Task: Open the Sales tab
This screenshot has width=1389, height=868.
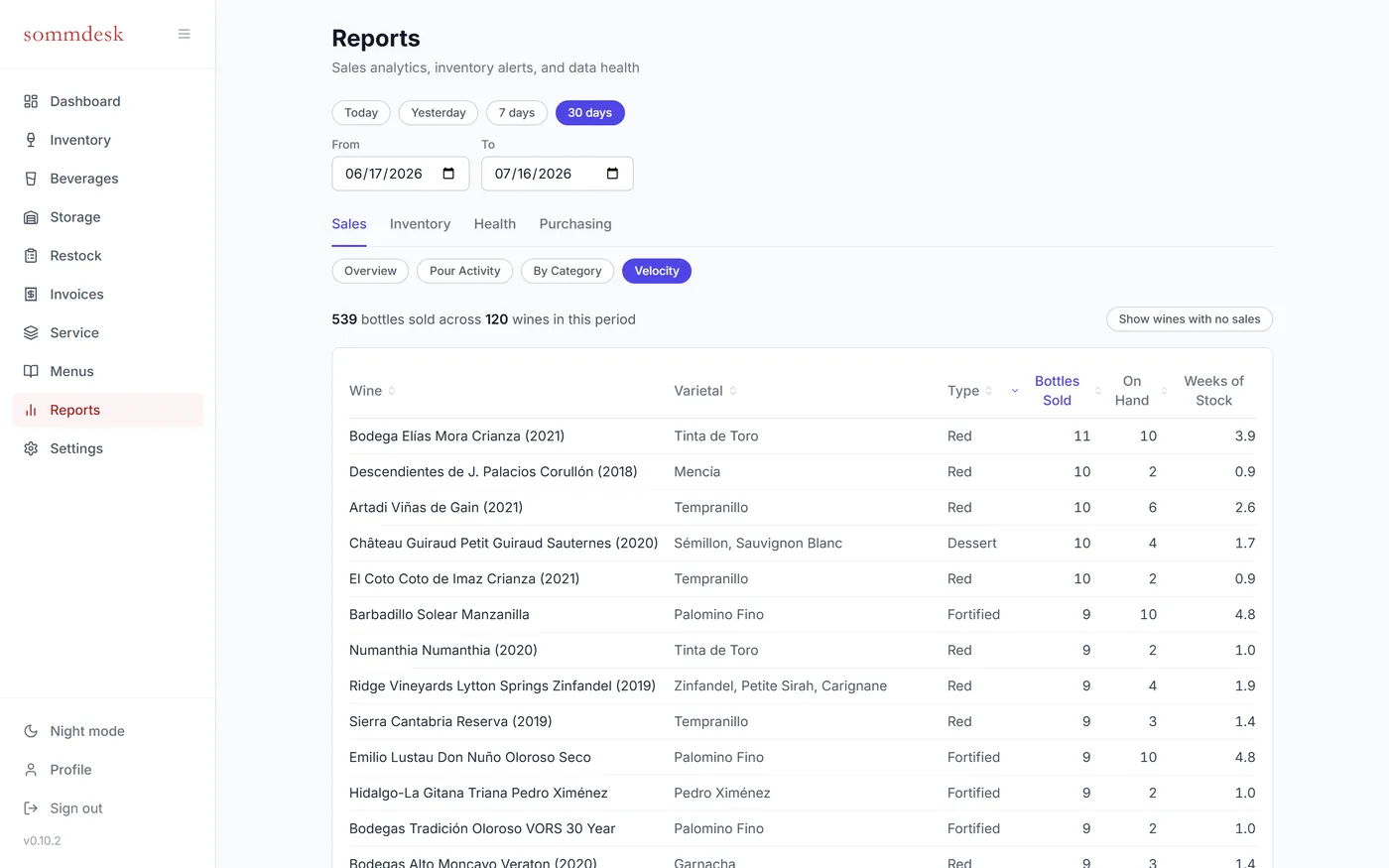Action: (x=349, y=224)
